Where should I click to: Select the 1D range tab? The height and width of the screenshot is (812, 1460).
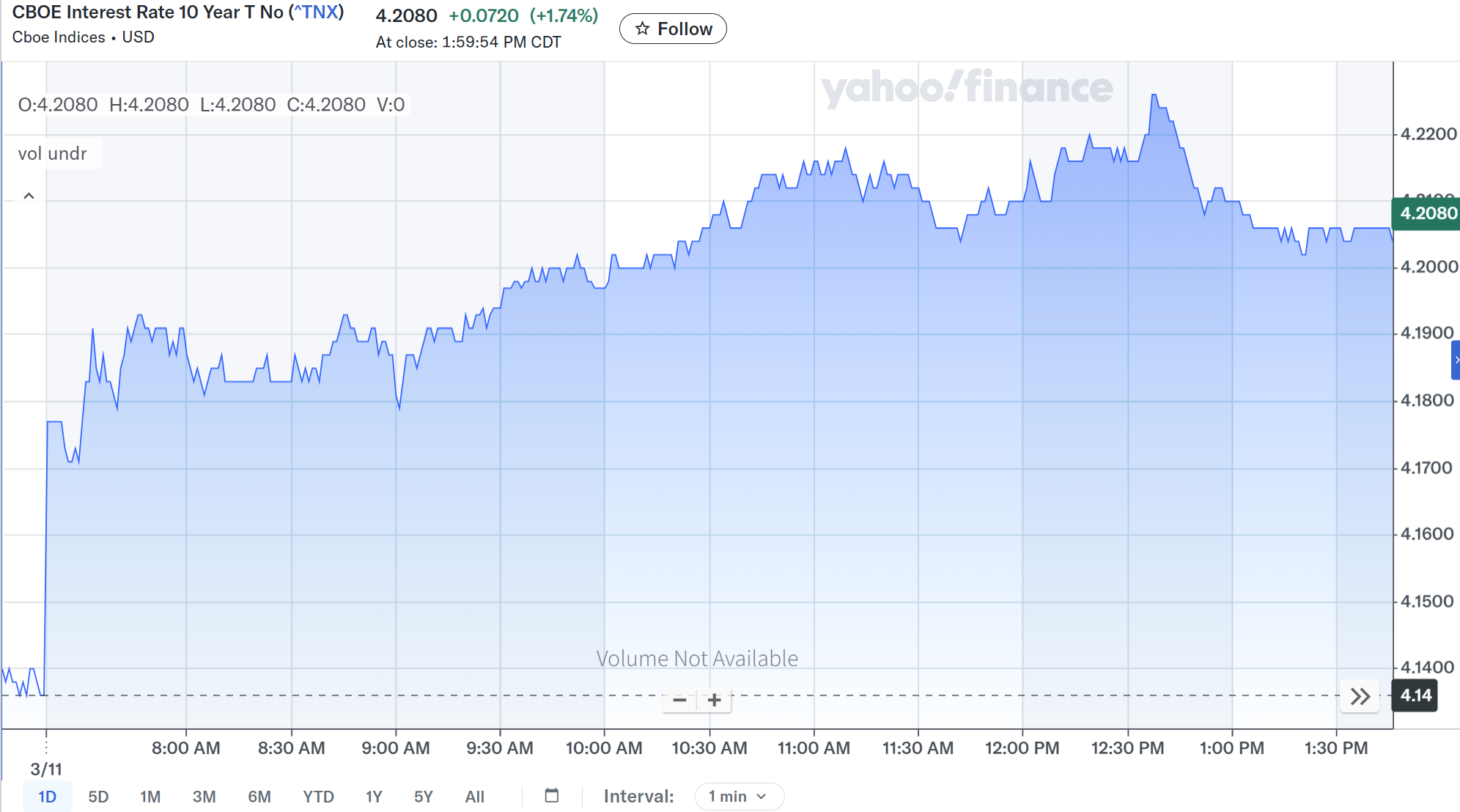(x=47, y=797)
